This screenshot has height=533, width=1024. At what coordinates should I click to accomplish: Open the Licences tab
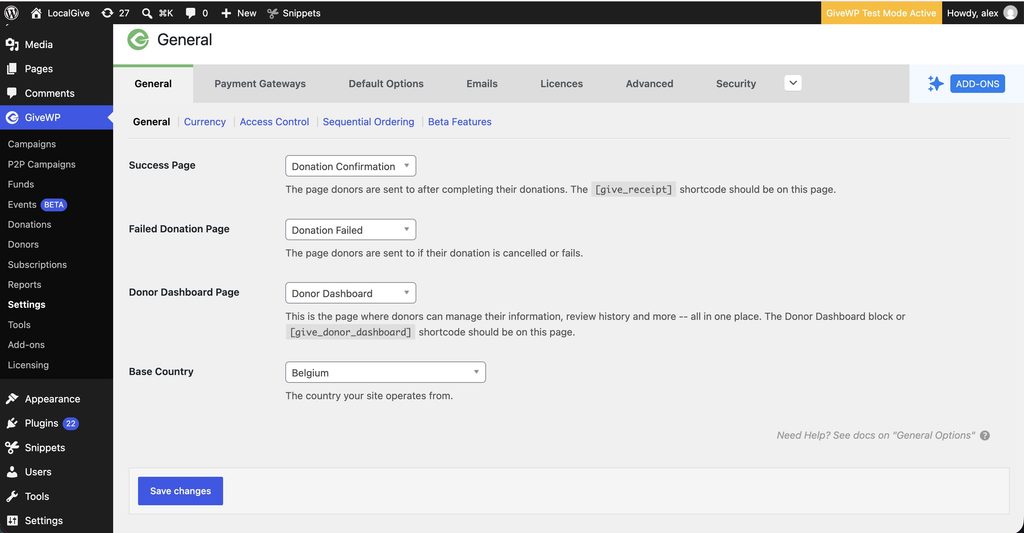(x=562, y=84)
